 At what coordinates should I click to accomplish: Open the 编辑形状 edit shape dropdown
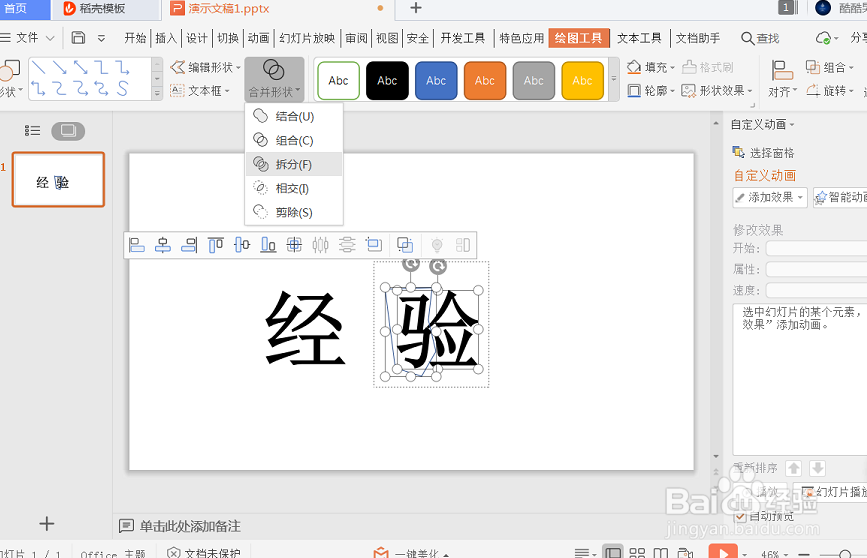[x=206, y=67]
